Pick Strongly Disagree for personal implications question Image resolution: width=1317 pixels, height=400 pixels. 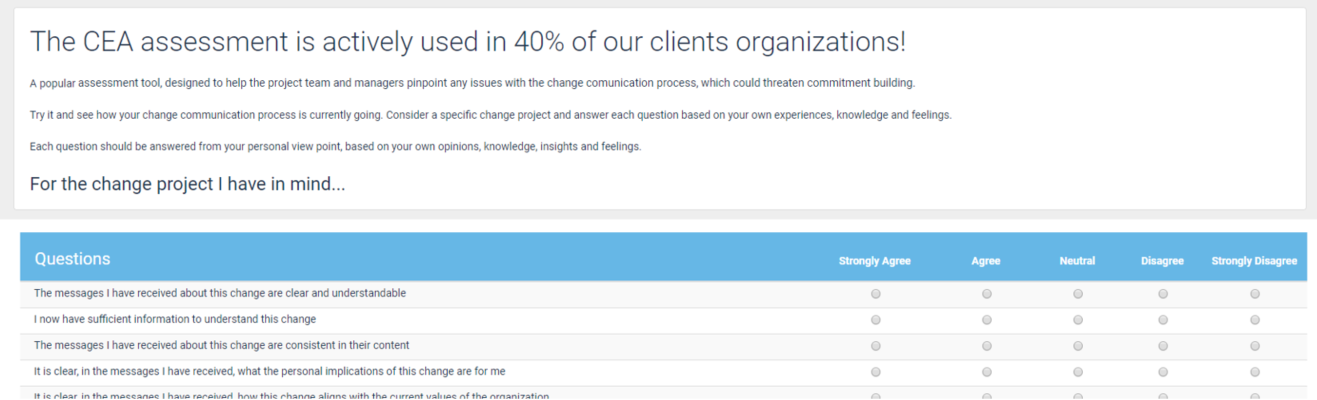tap(1255, 372)
